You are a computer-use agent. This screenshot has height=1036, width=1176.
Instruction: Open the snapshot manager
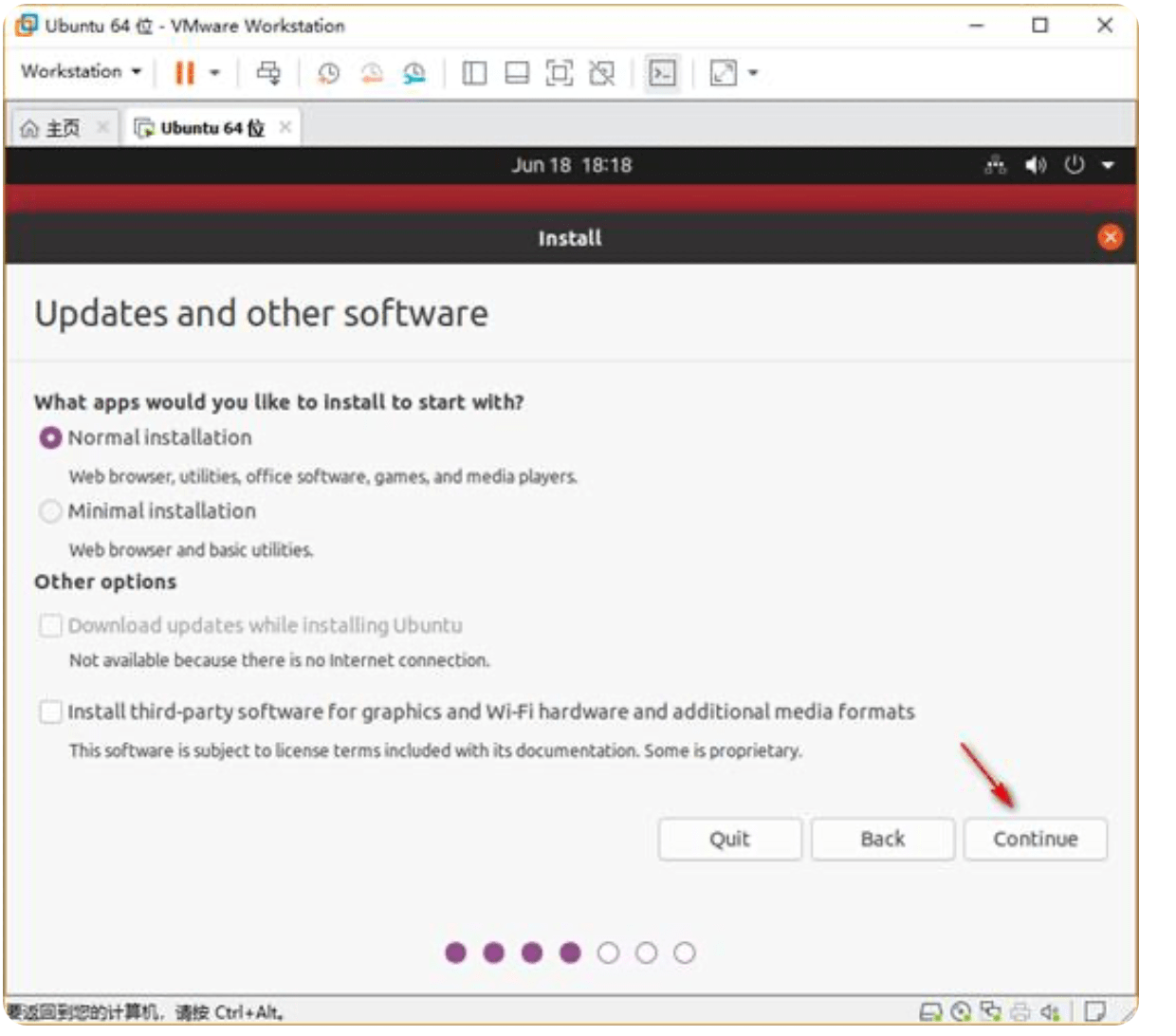tap(414, 73)
